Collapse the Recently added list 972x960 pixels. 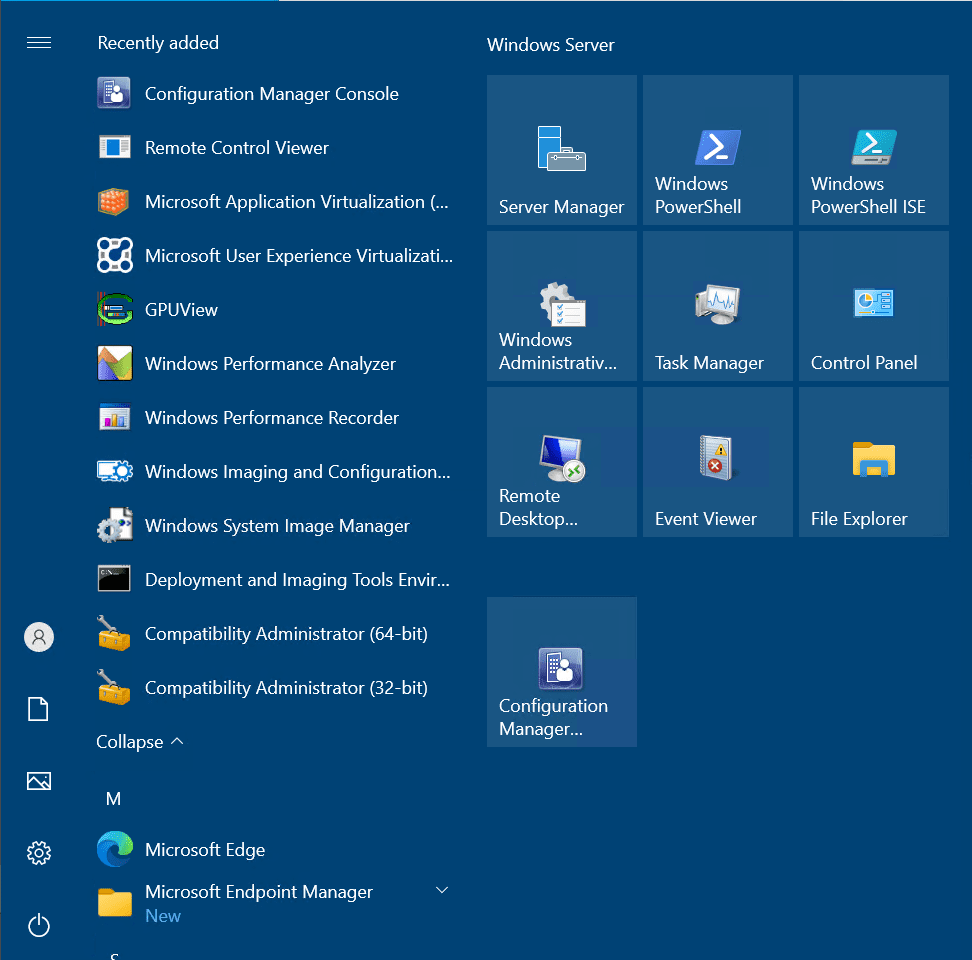pyautogui.click(x=140, y=742)
